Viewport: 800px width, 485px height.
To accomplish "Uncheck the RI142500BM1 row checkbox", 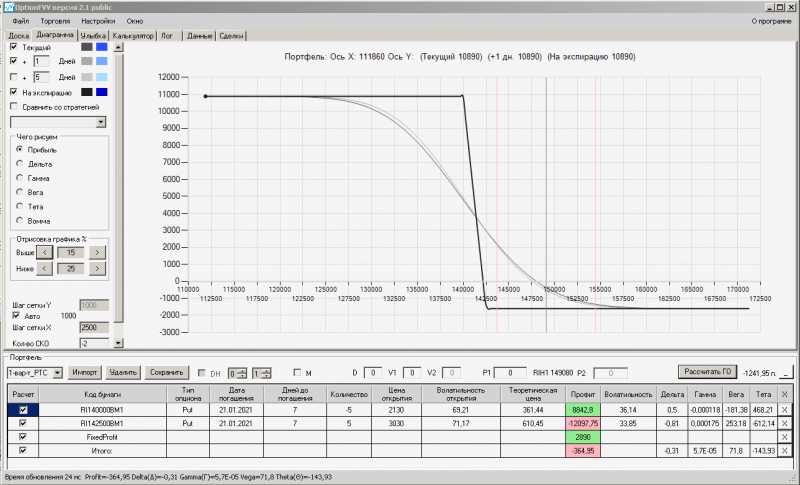I will pyautogui.click(x=23, y=423).
